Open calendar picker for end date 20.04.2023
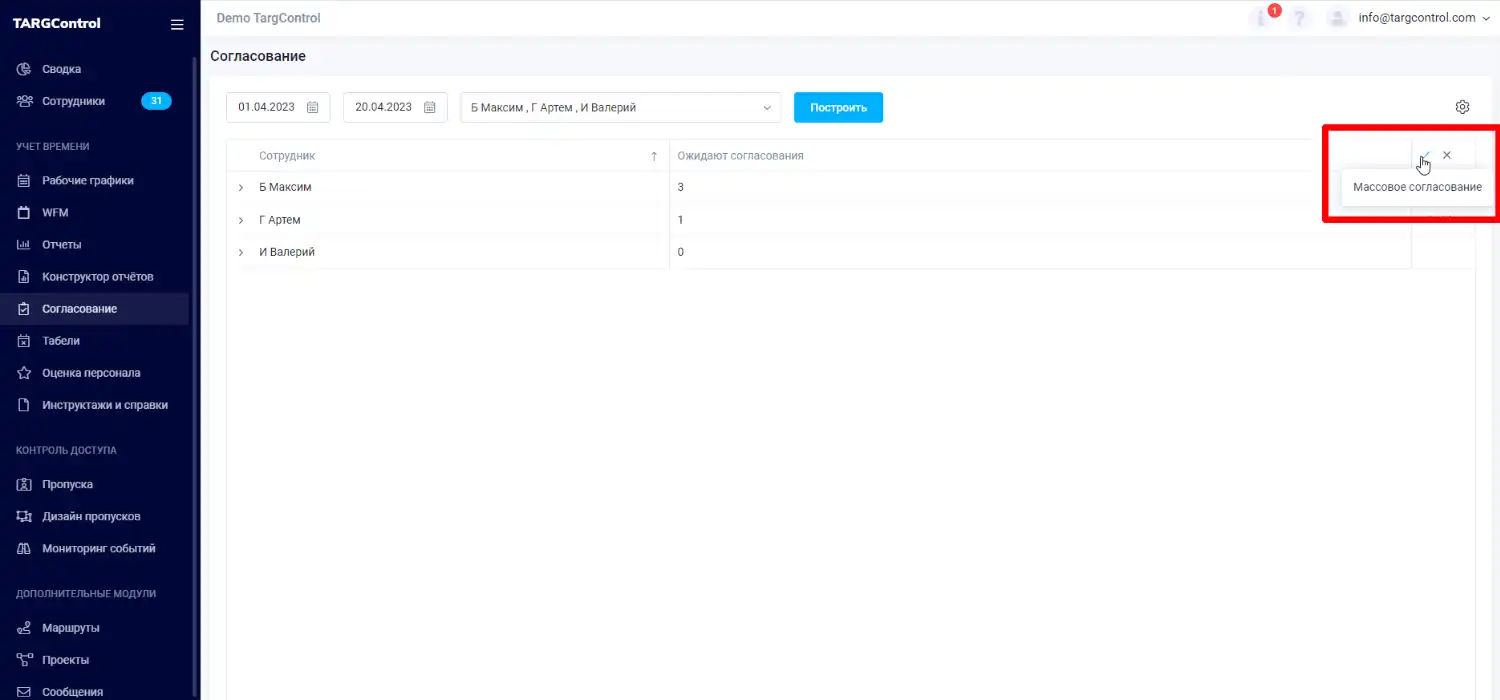 pyautogui.click(x=429, y=107)
